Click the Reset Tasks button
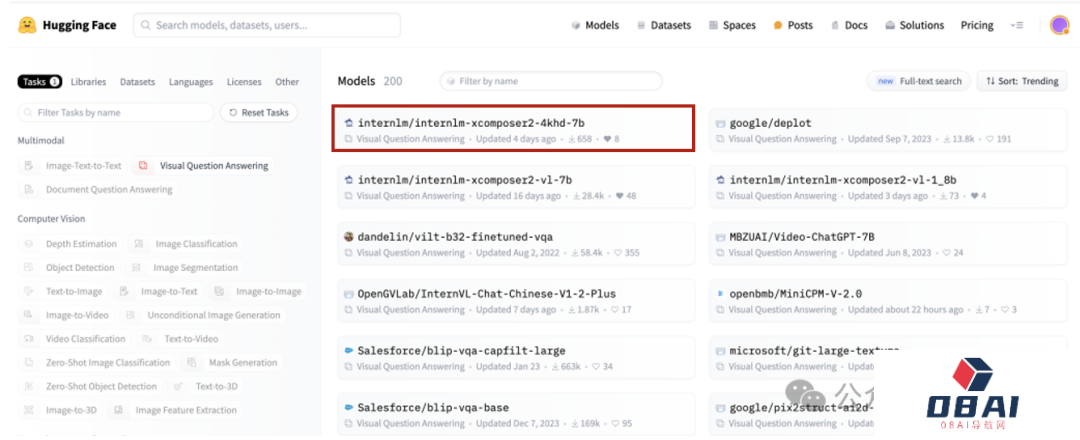1080x440 pixels. [x=258, y=113]
